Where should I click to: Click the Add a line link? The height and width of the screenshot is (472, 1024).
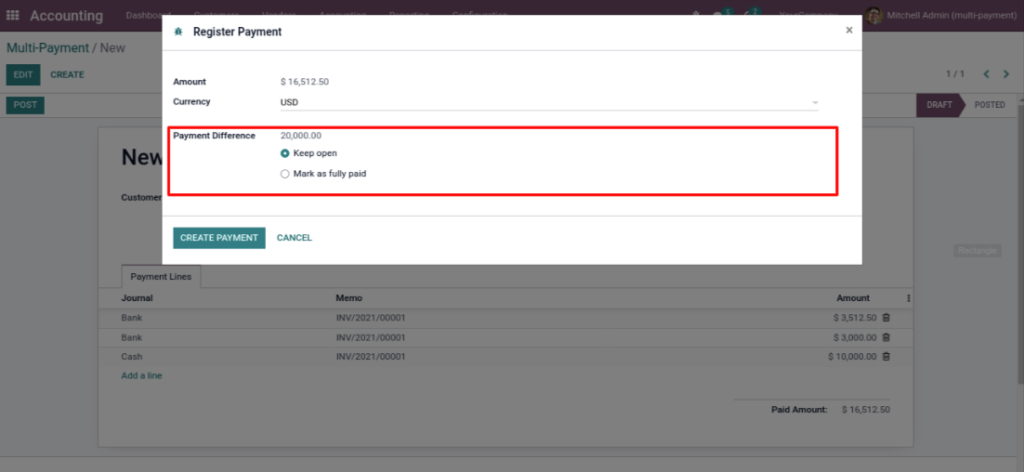coord(142,376)
